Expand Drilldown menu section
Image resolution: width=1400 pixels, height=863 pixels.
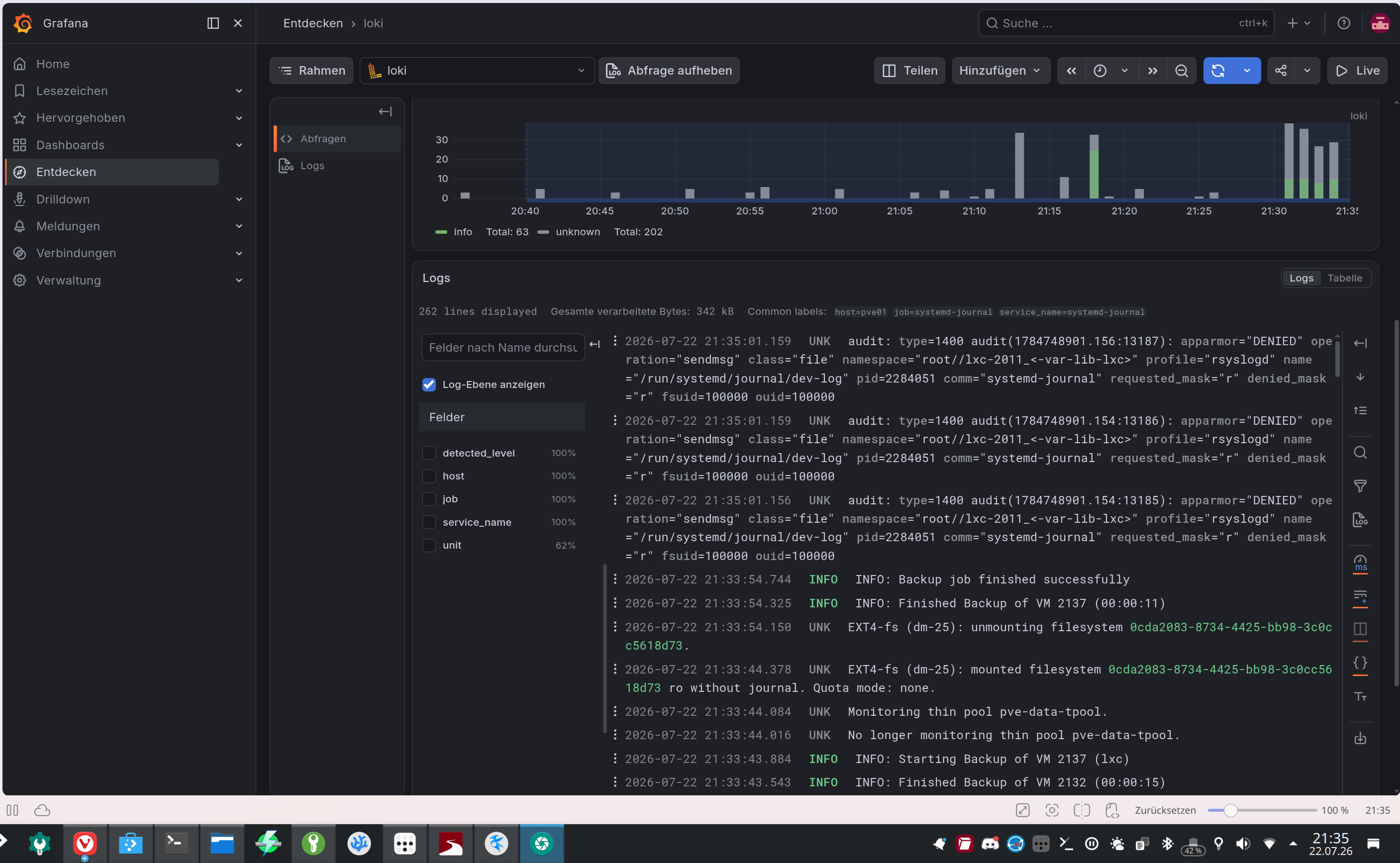[239, 199]
